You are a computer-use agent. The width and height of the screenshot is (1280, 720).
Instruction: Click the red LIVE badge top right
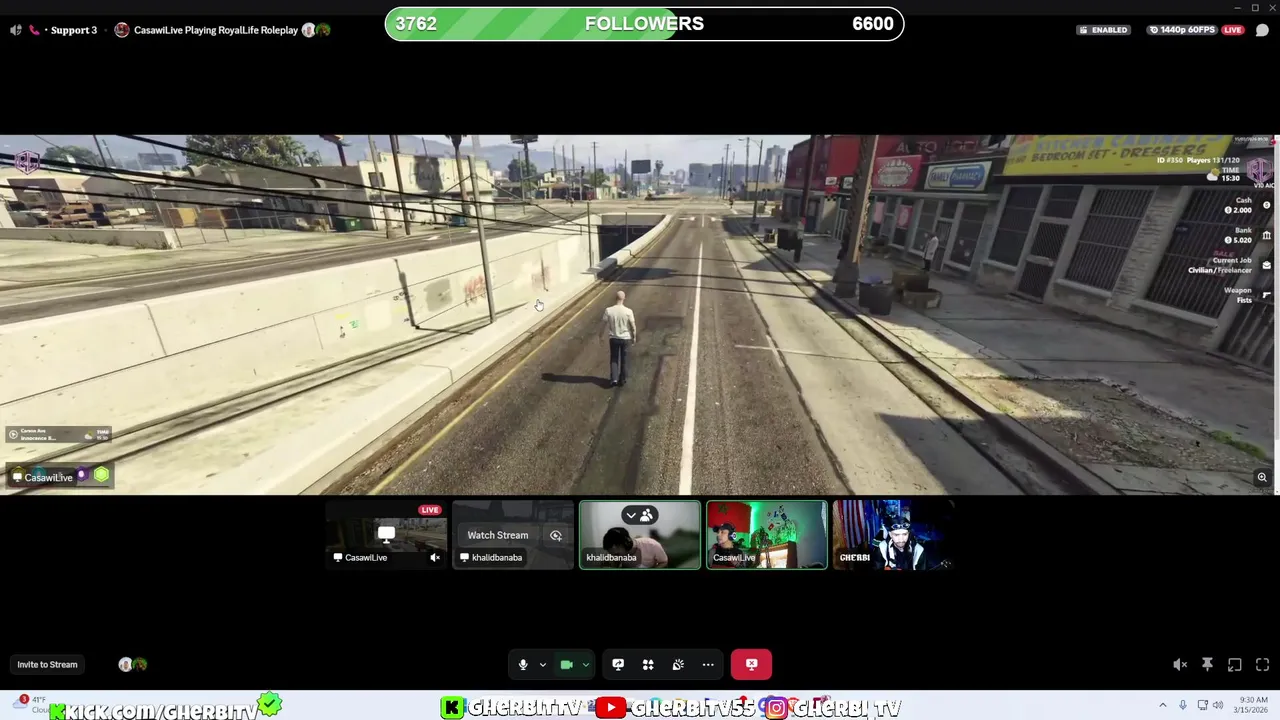(x=1232, y=30)
